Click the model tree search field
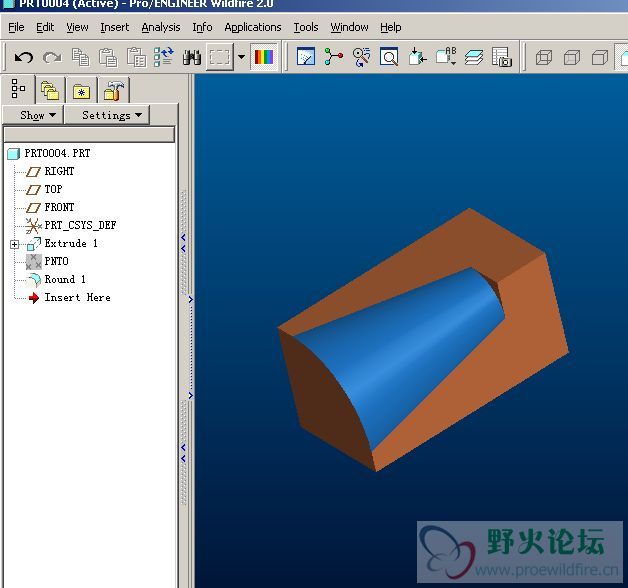 point(89,134)
